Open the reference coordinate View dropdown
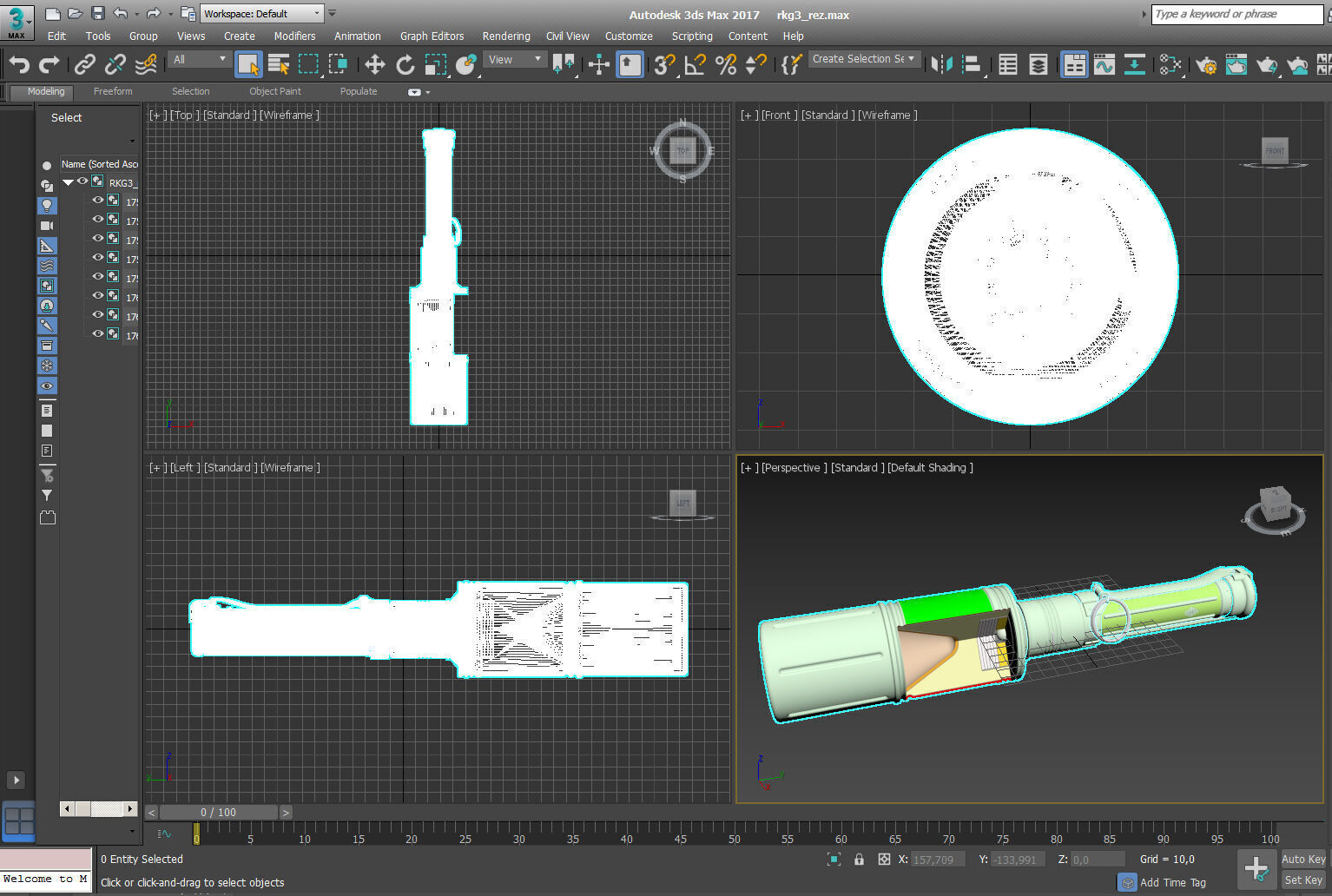Image resolution: width=1332 pixels, height=896 pixels. click(x=514, y=59)
